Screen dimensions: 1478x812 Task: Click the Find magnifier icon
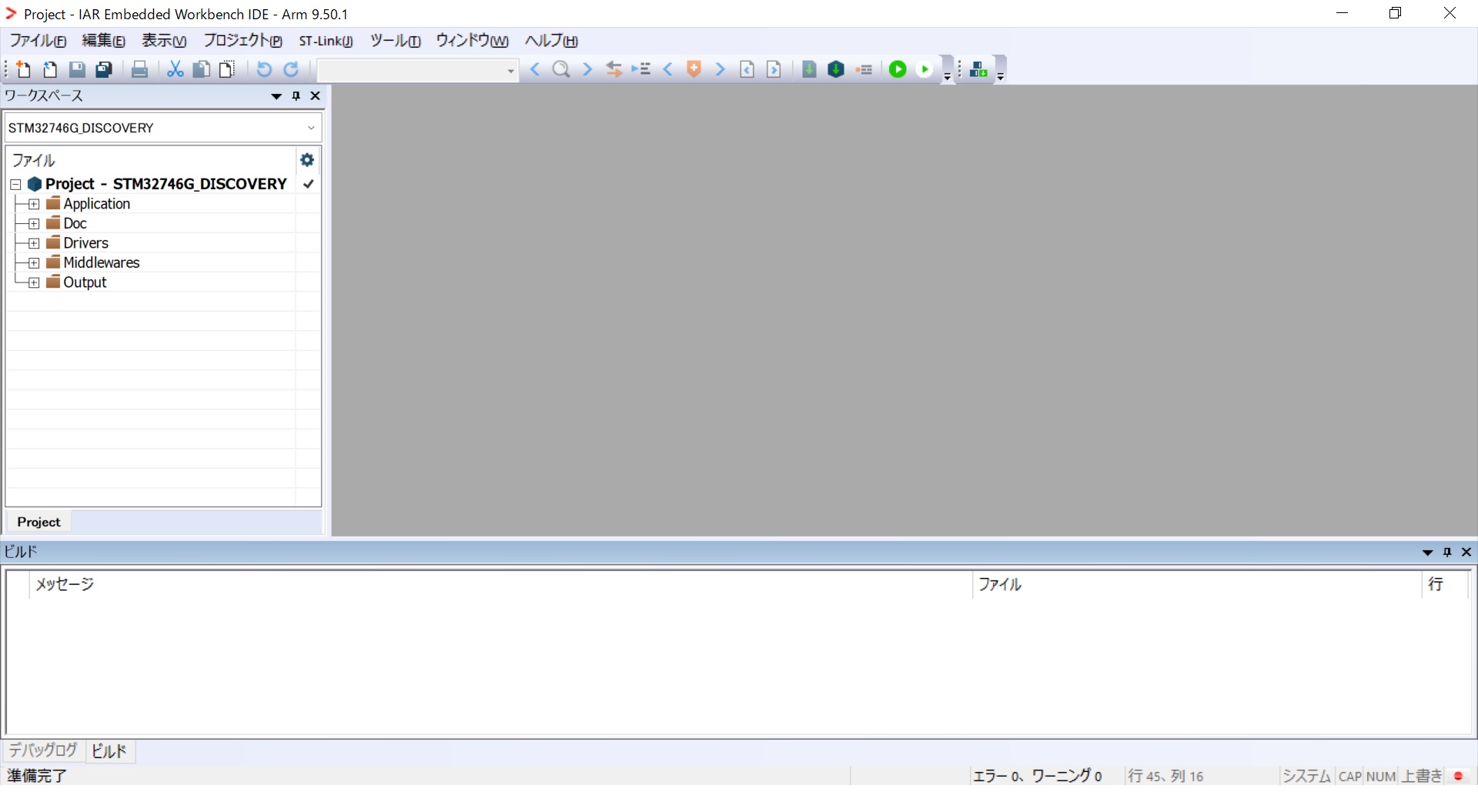point(561,69)
